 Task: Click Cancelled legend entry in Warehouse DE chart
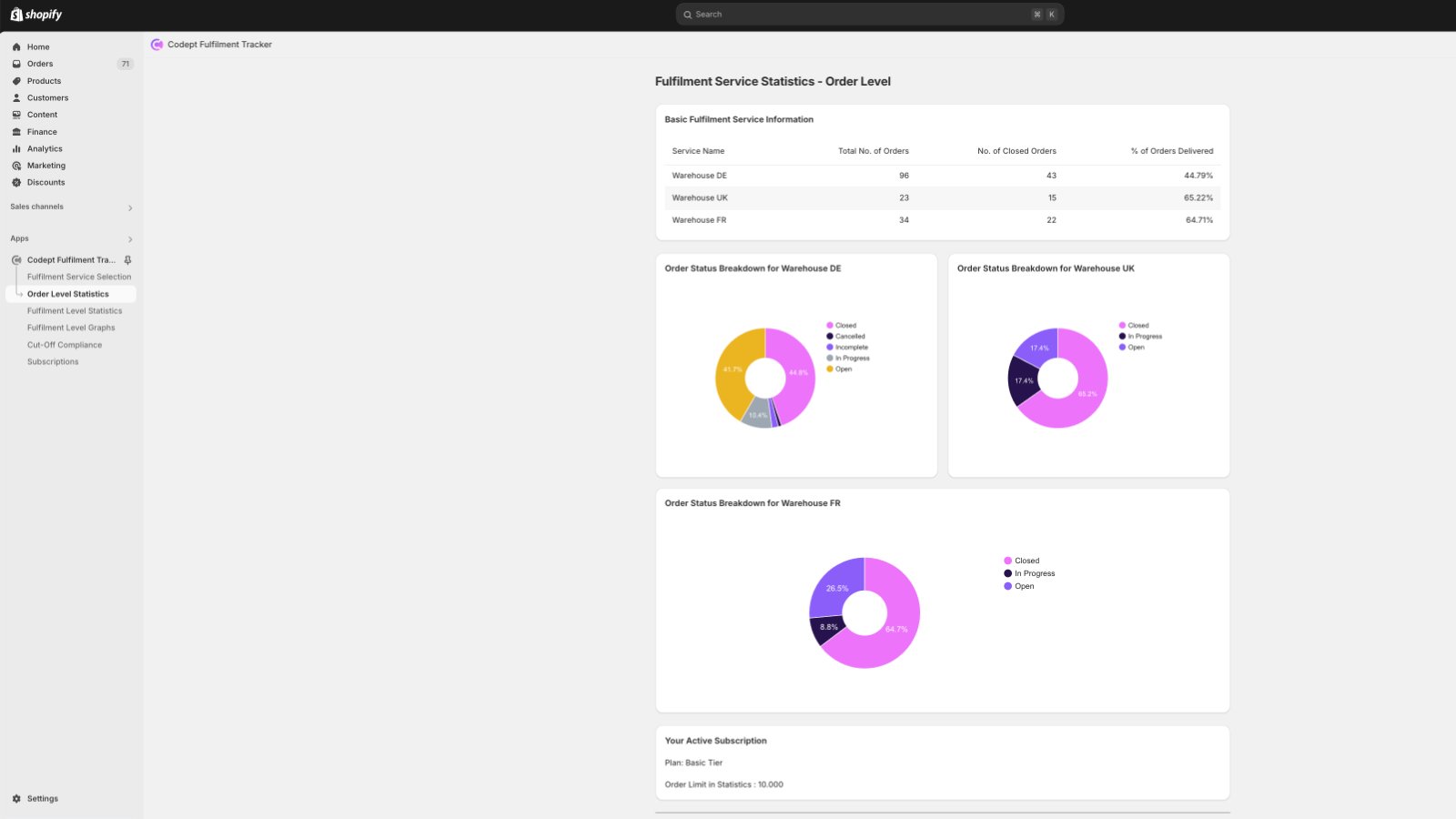[x=846, y=337]
